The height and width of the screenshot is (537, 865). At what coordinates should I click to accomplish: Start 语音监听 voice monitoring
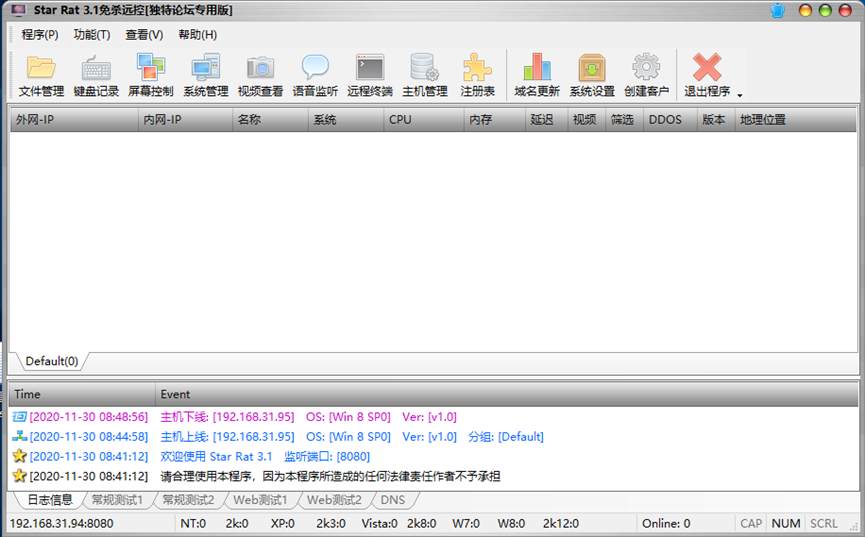pos(315,76)
